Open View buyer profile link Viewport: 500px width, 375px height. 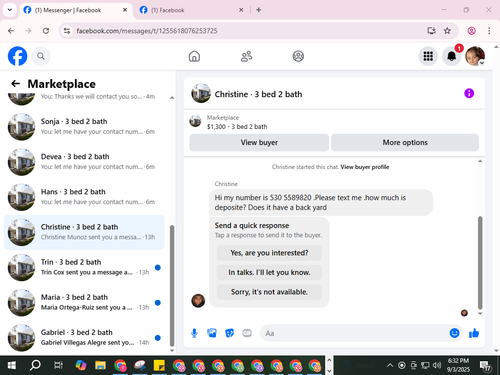point(365,167)
